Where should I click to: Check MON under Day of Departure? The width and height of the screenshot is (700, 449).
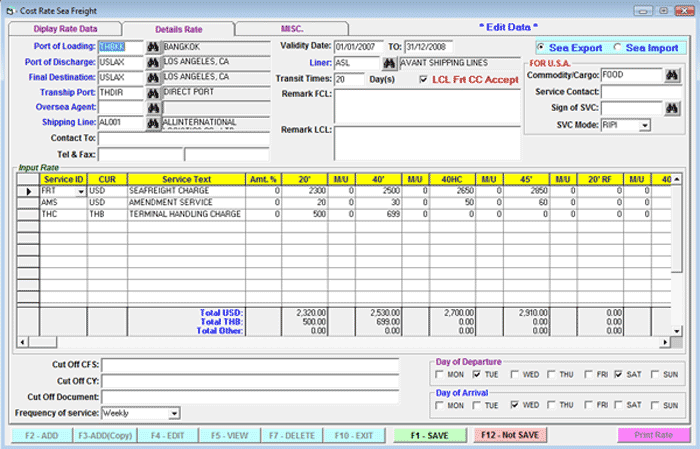pos(440,374)
